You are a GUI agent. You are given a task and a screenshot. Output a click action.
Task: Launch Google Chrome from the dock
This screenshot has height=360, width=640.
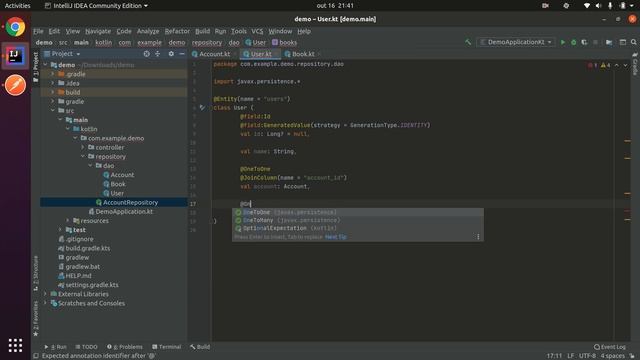pyautogui.click(x=15, y=27)
